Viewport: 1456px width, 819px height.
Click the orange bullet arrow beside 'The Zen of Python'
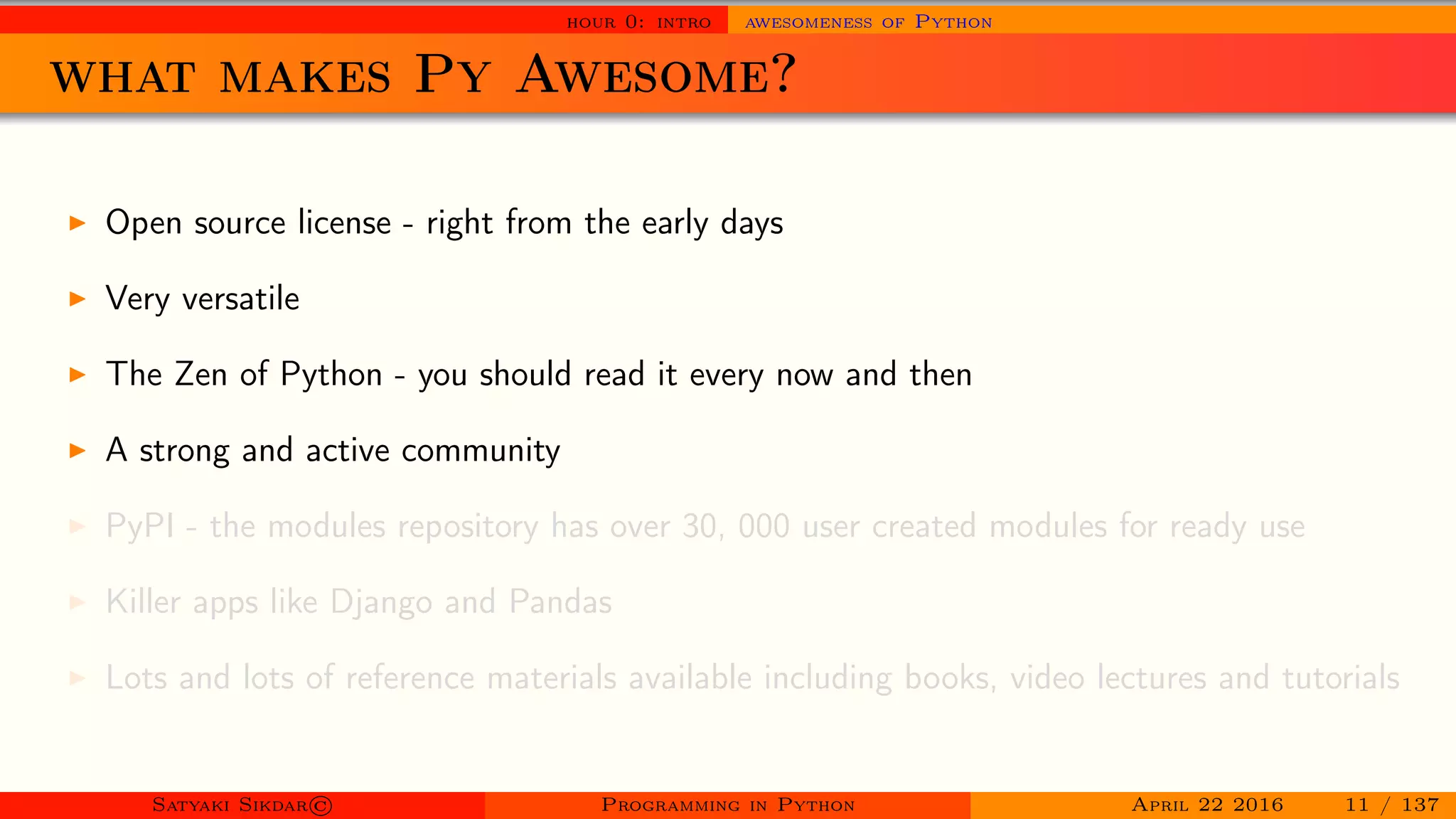(x=77, y=375)
